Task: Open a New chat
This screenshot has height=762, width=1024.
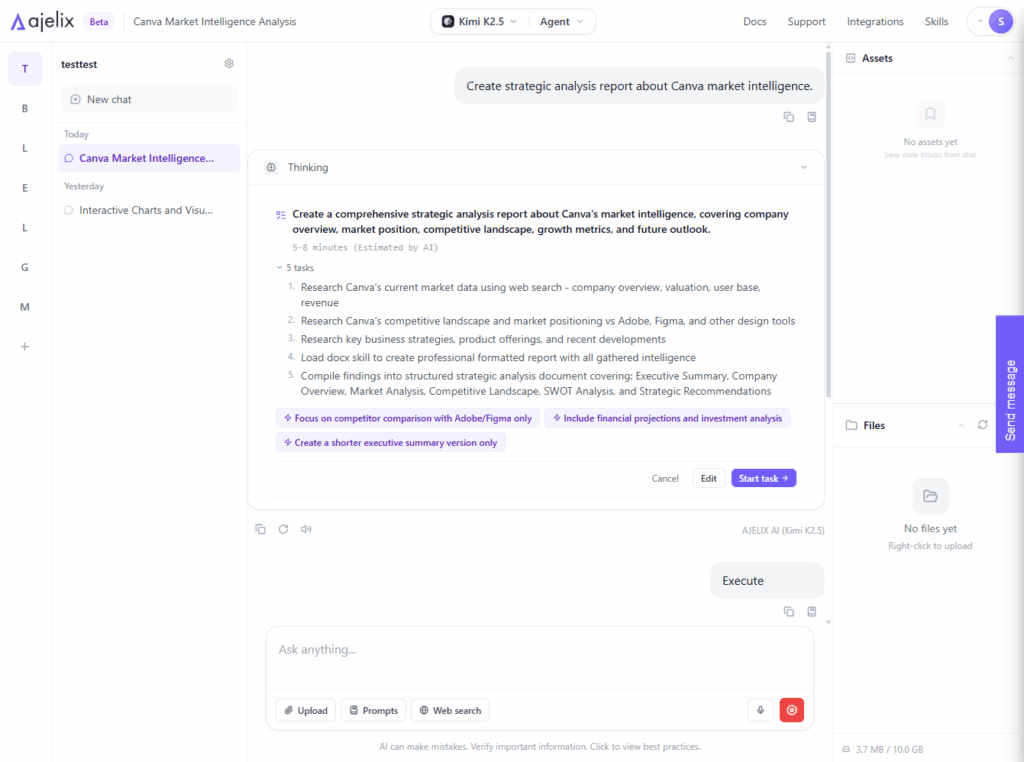Action: pyautogui.click(x=148, y=98)
